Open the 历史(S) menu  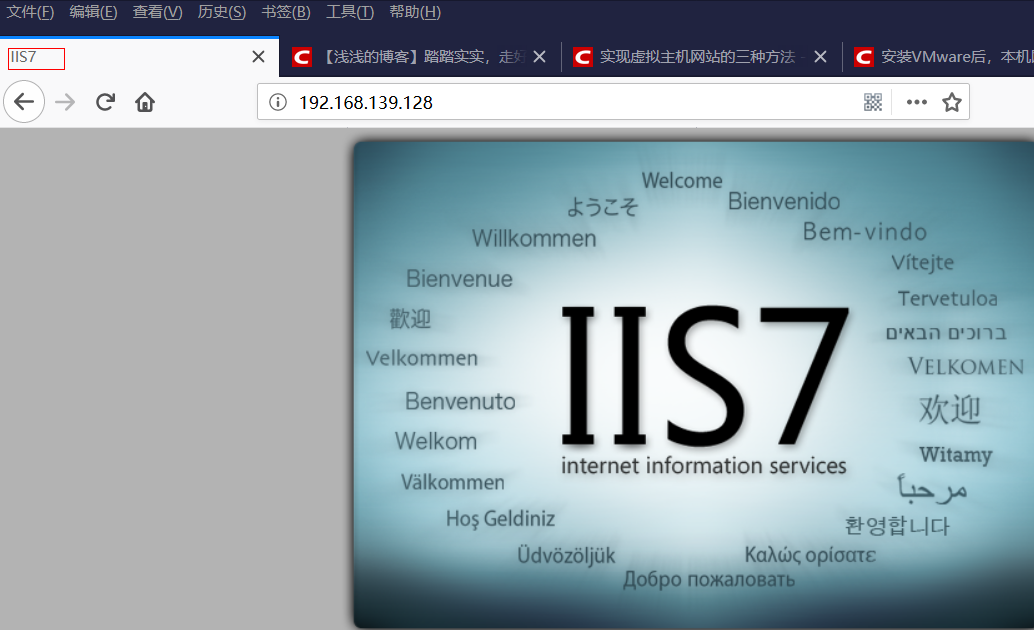pyautogui.click(x=222, y=12)
